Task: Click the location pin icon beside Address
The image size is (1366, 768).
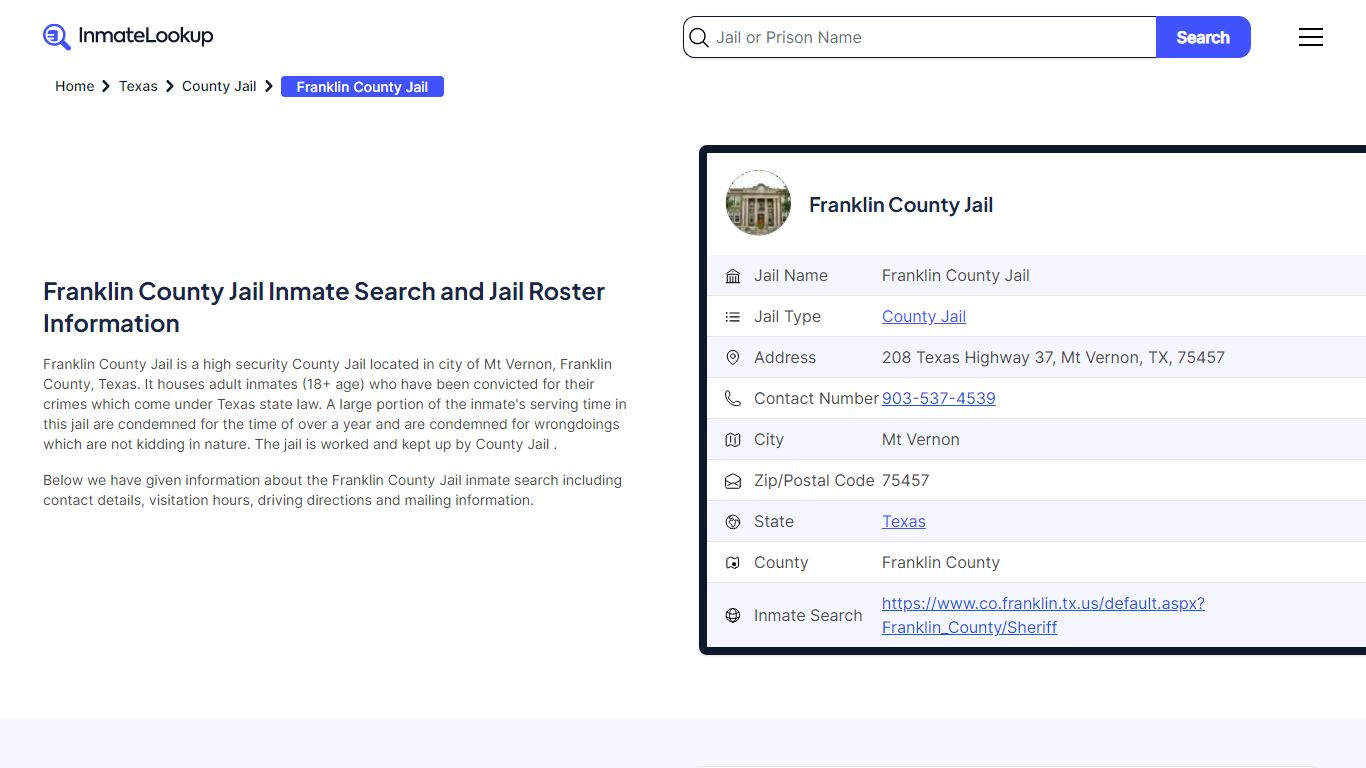Action: tap(733, 358)
